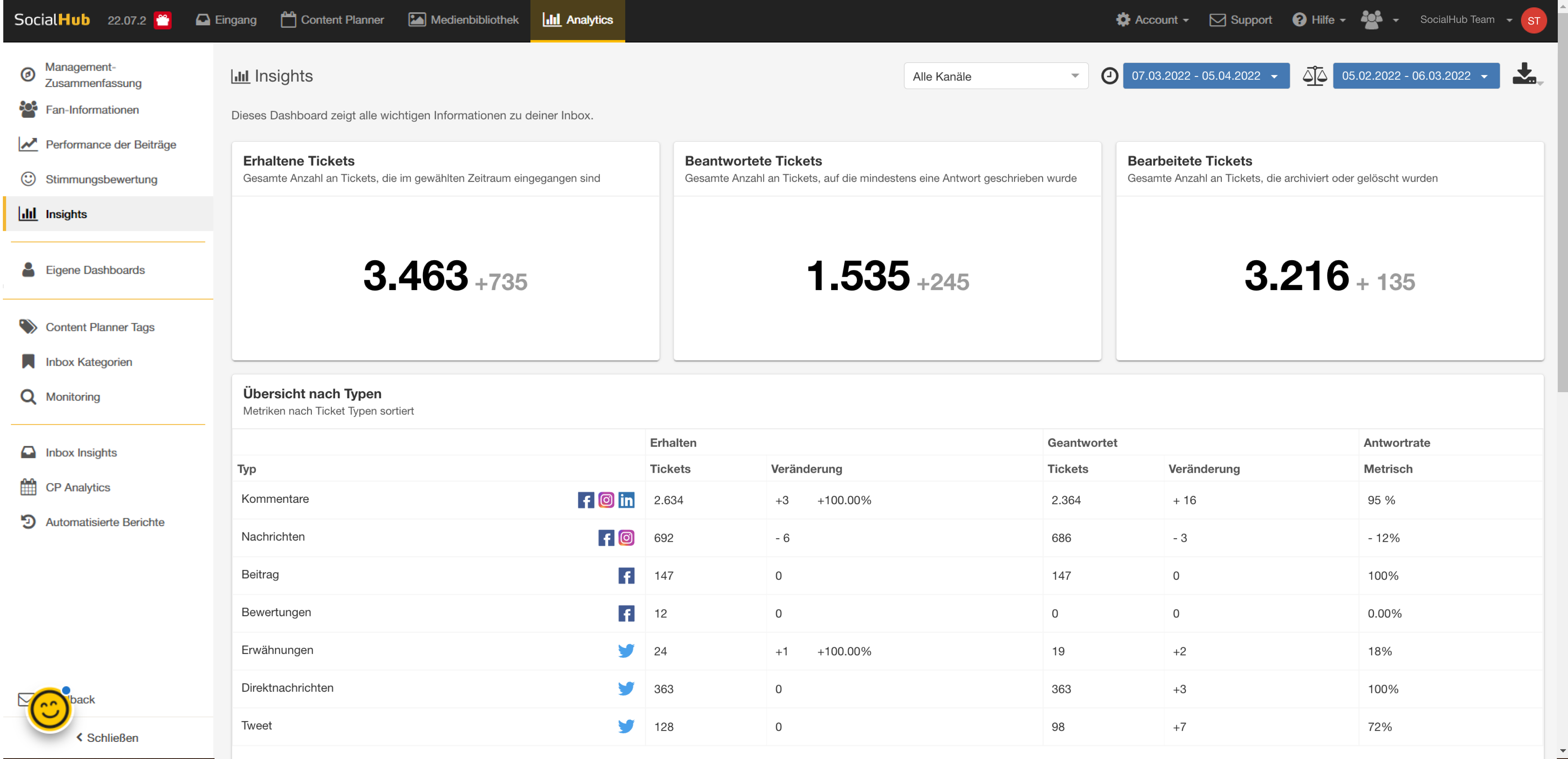
Task: Click the red gift icon near version number
Action: pos(163,20)
